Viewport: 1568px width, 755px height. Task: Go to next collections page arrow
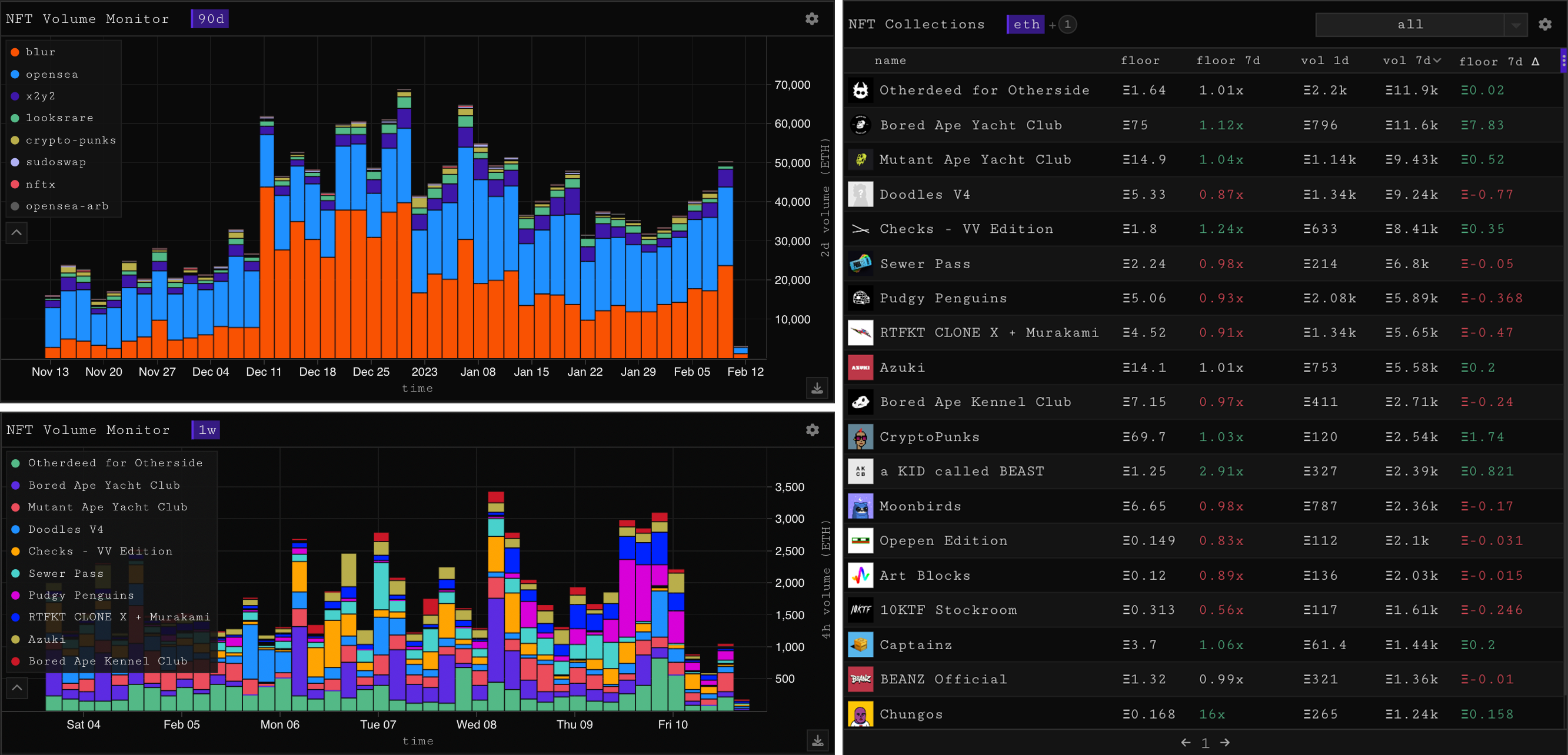(x=1226, y=742)
